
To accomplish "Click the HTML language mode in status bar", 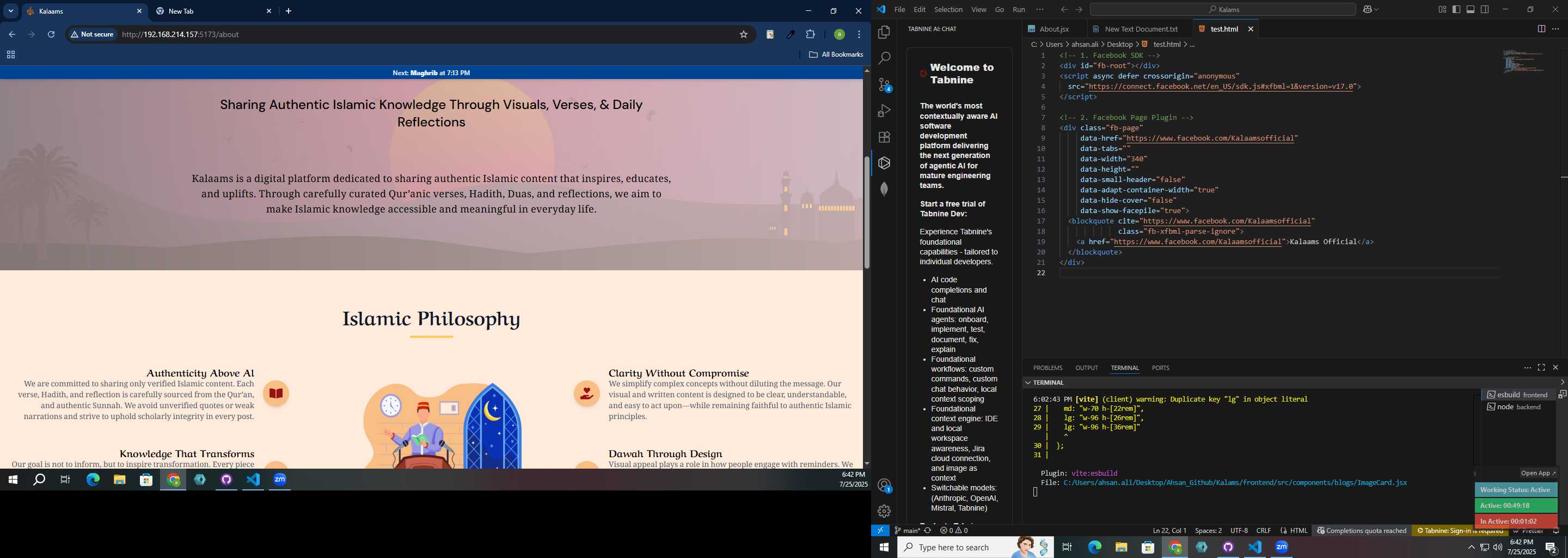I will [x=1294, y=531].
